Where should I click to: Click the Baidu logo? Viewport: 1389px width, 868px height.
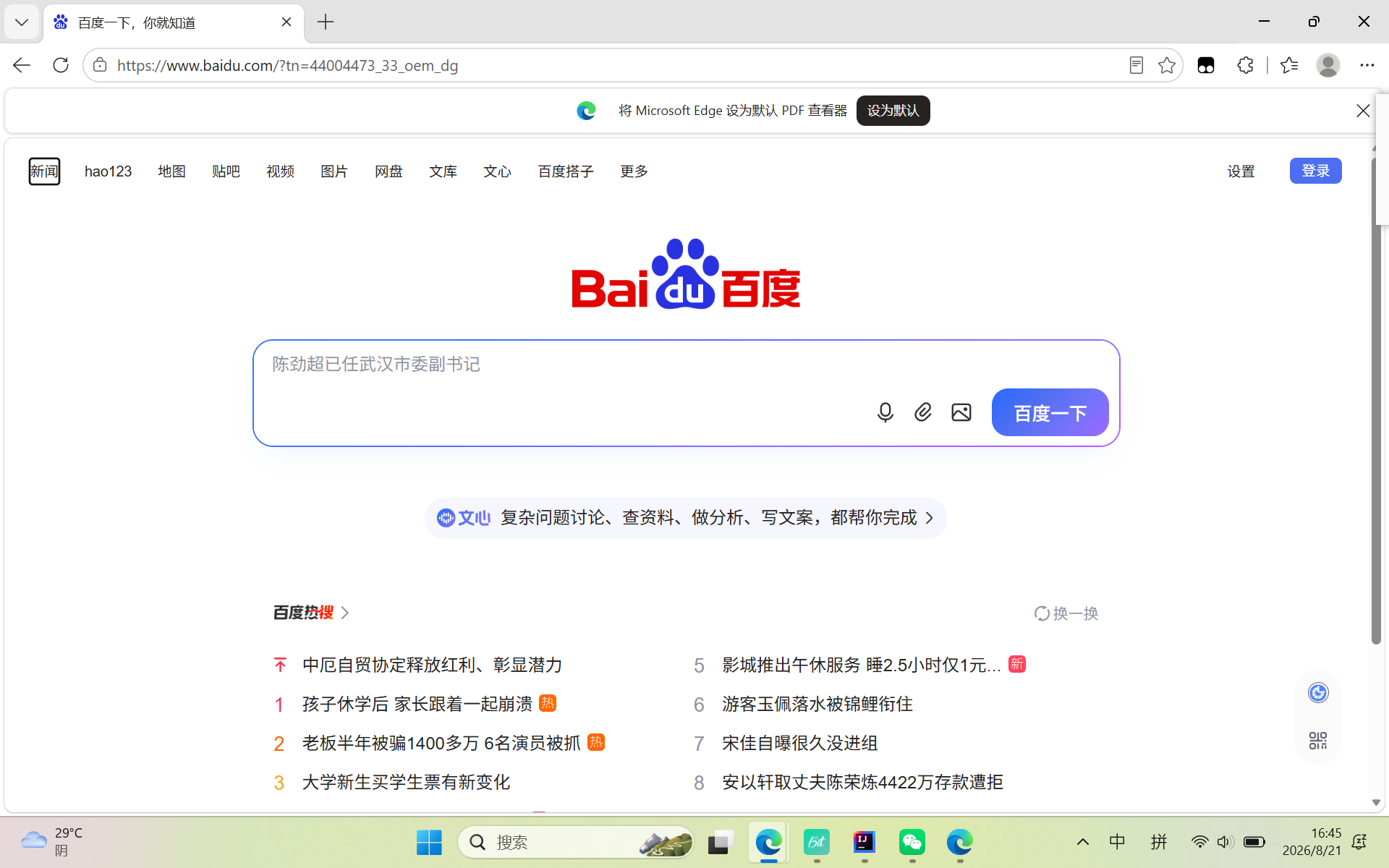(x=686, y=273)
